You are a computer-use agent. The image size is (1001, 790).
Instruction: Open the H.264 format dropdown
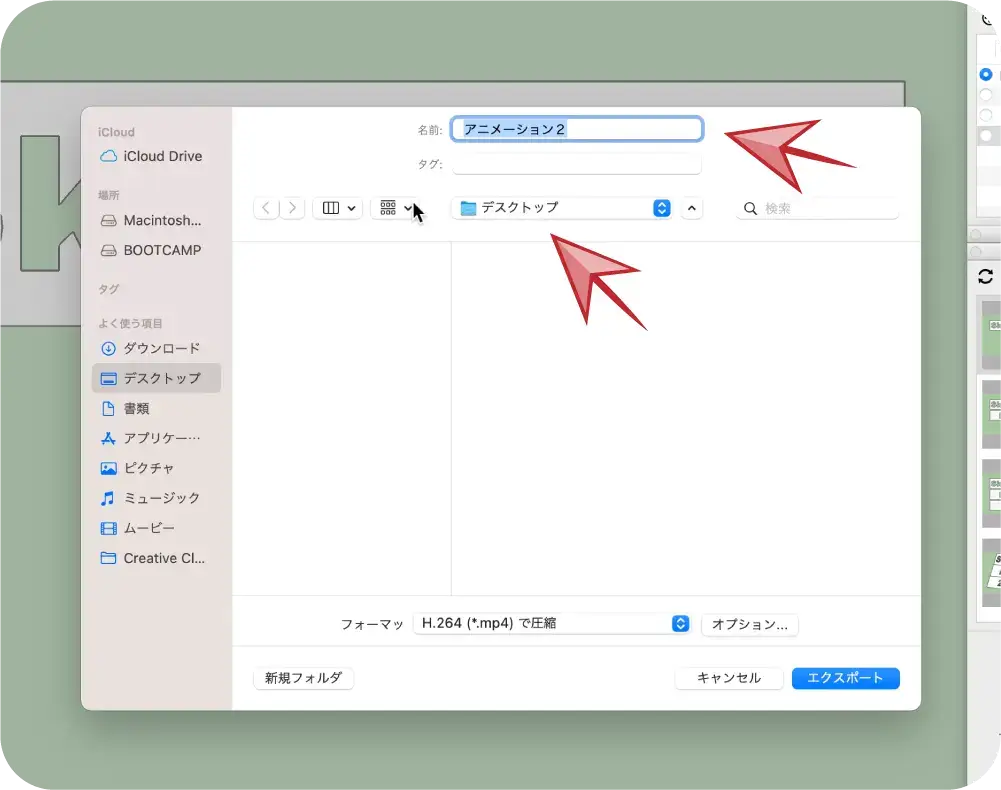point(552,624)
